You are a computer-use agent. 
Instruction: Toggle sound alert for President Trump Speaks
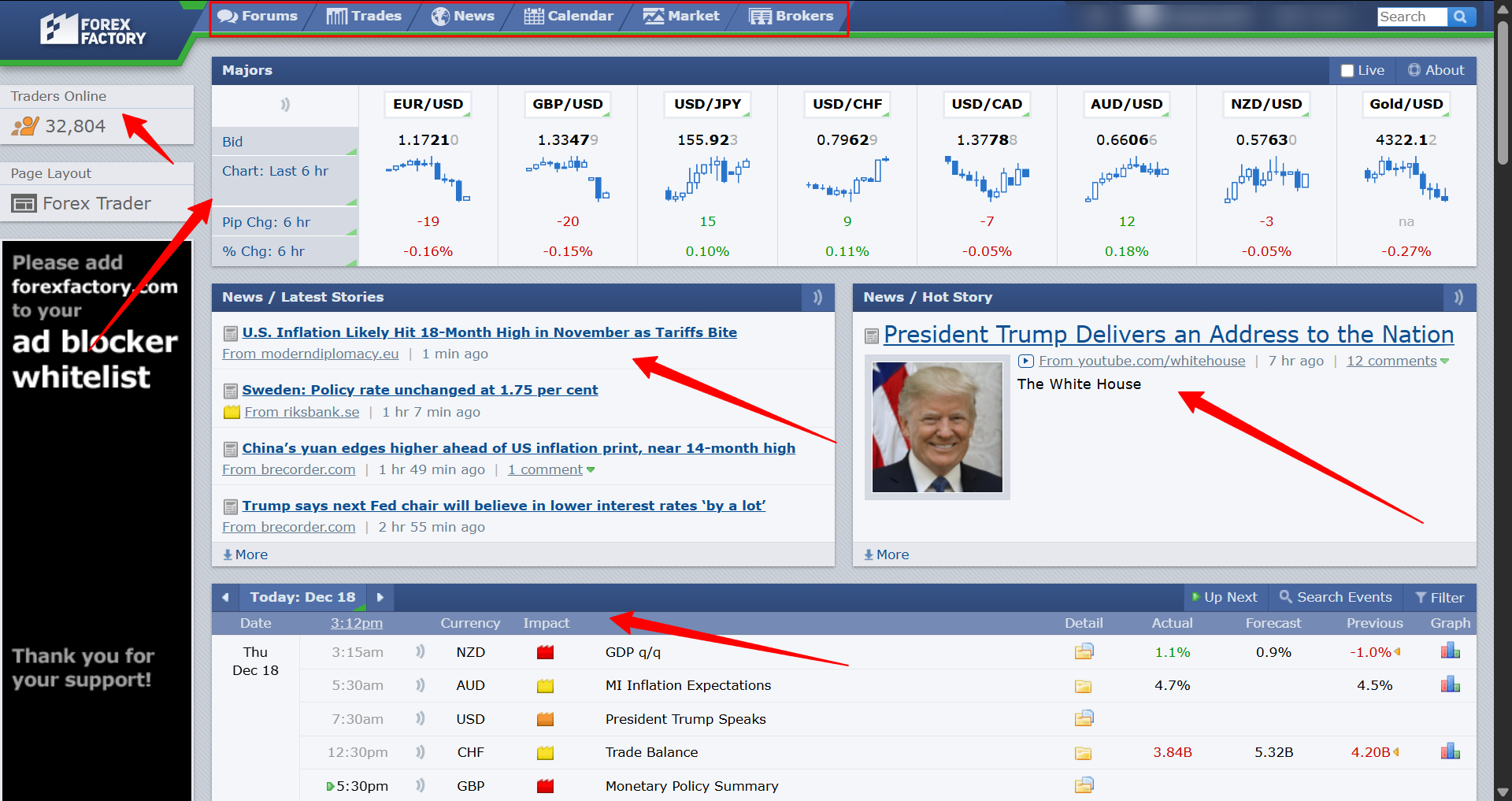coord(421,719)
